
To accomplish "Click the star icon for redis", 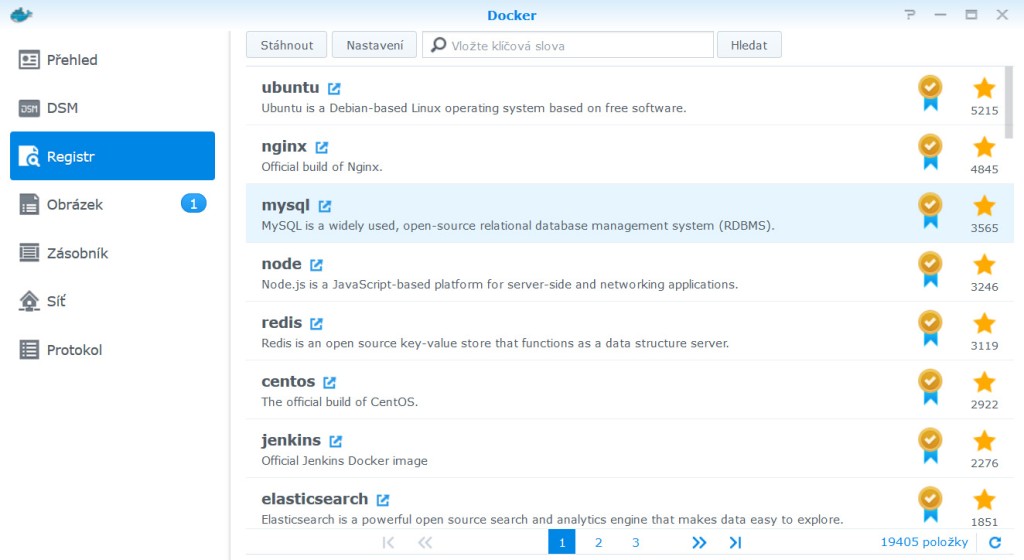I will click(x=984, y=323).
